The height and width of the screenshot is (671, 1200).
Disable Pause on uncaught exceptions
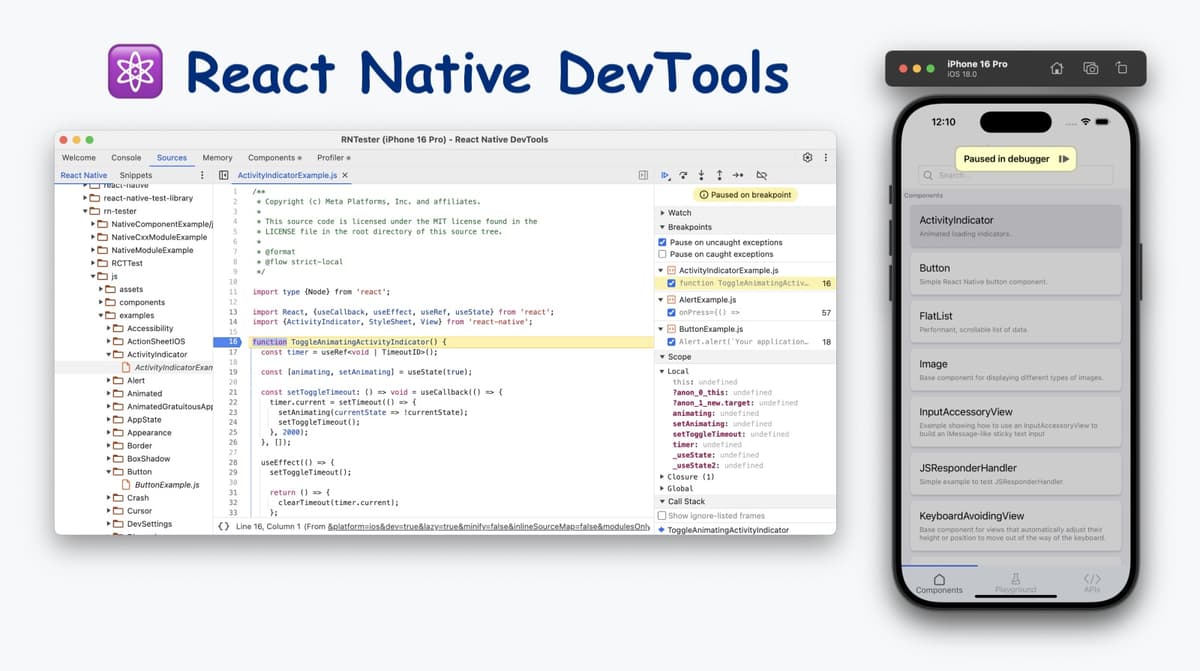pyautogui.click(x=662, y=242)
